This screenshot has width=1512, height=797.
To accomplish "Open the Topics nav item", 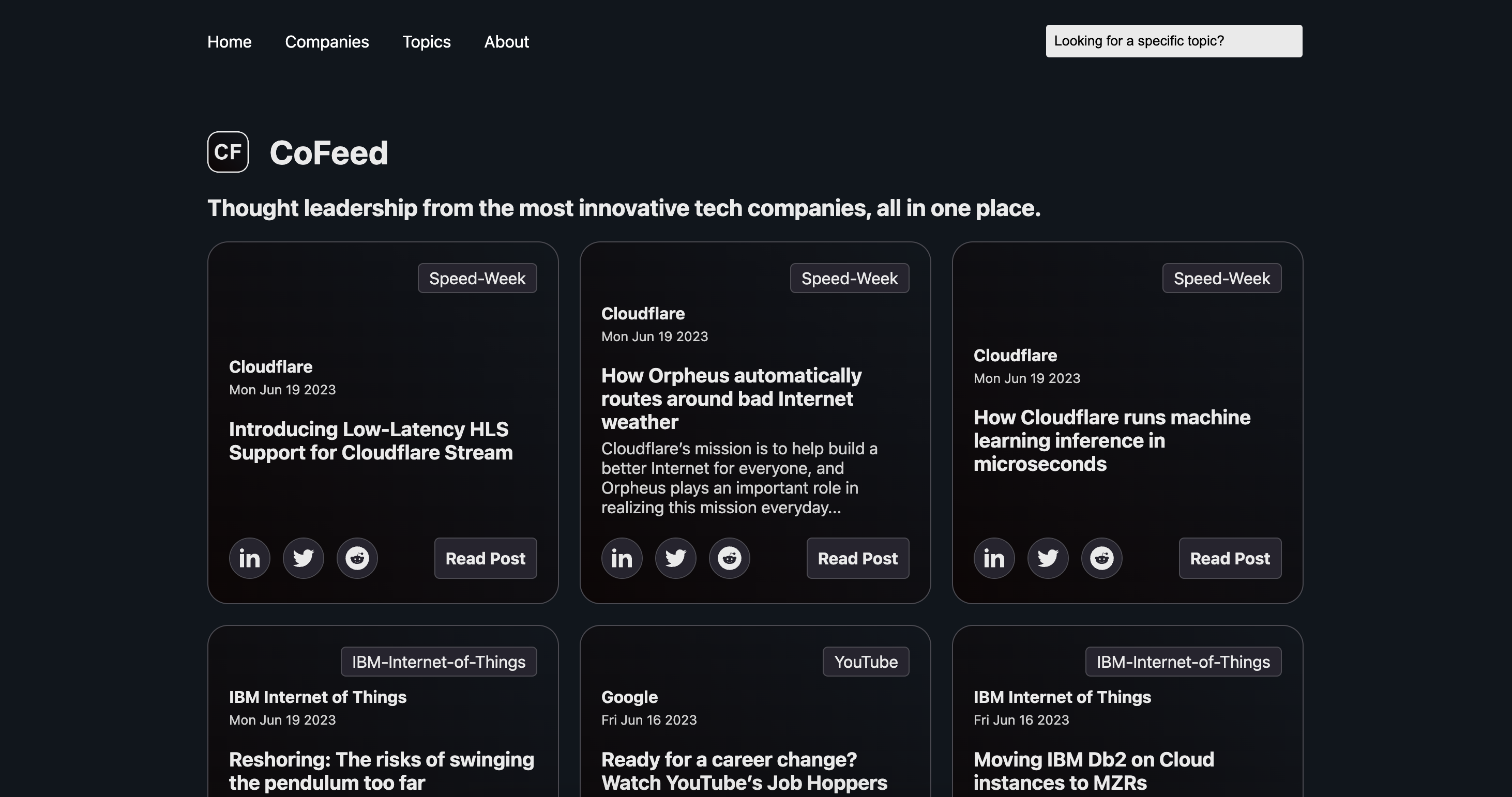I will [427, 42].
